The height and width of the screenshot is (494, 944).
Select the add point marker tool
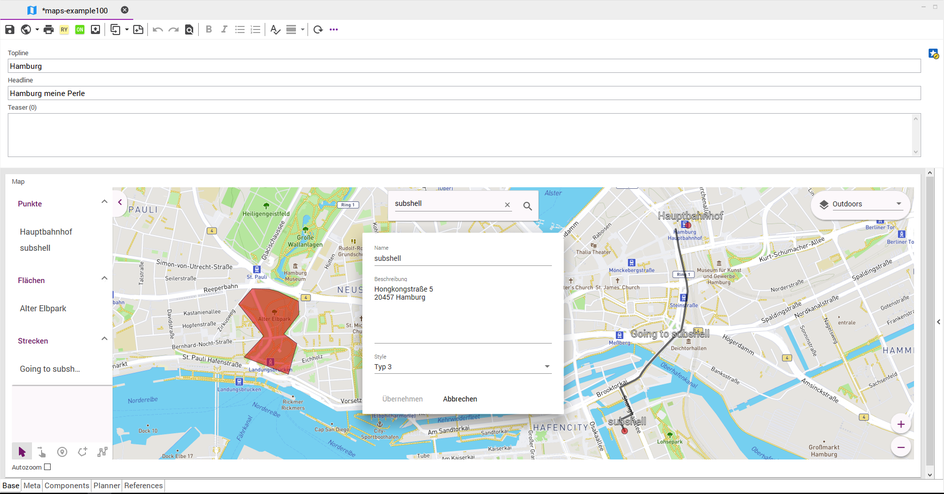(x=62, y=452)
